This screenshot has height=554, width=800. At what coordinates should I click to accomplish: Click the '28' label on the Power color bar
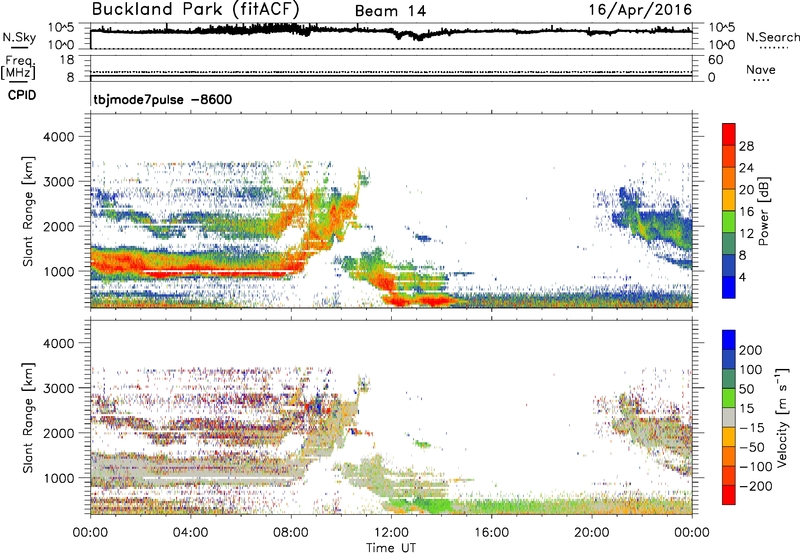(746, 146)
